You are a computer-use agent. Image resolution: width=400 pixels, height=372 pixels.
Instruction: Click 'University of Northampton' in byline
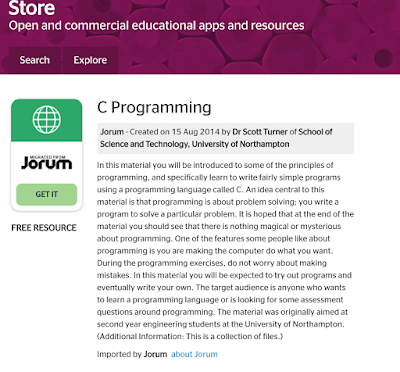coord(241,144)
